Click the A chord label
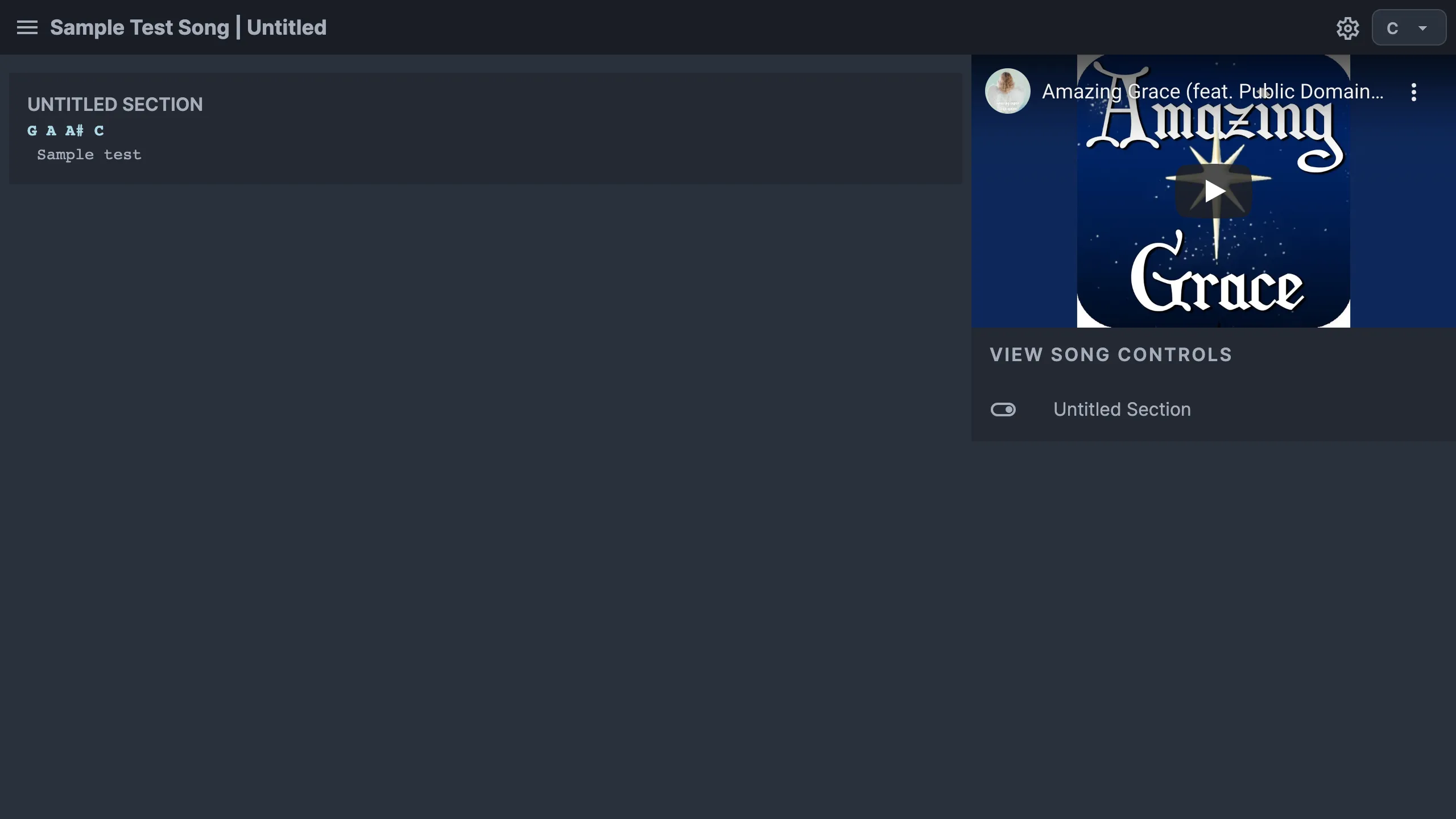This screenshot has height=819, width=1456. coord(51,130)
